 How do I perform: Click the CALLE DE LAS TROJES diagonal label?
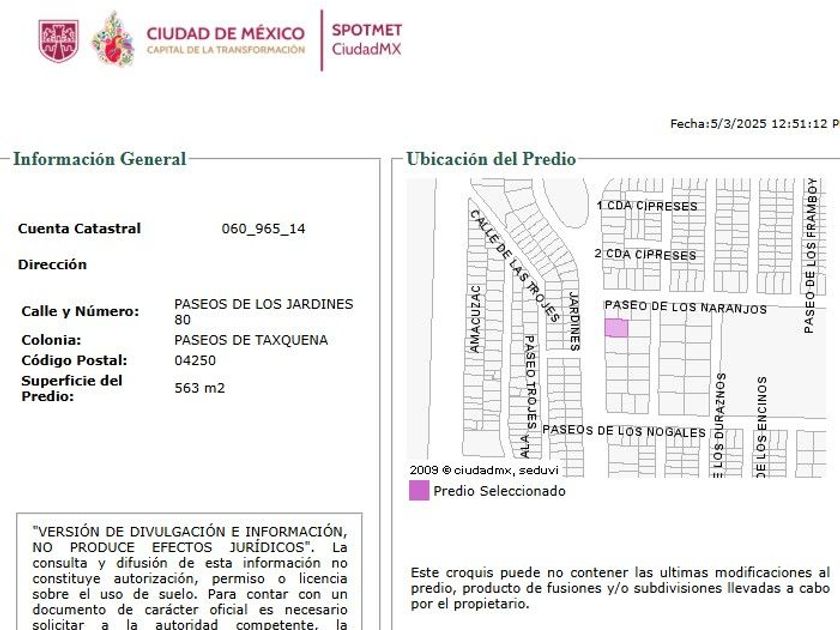pyautogui.click(x=515, y=266)
